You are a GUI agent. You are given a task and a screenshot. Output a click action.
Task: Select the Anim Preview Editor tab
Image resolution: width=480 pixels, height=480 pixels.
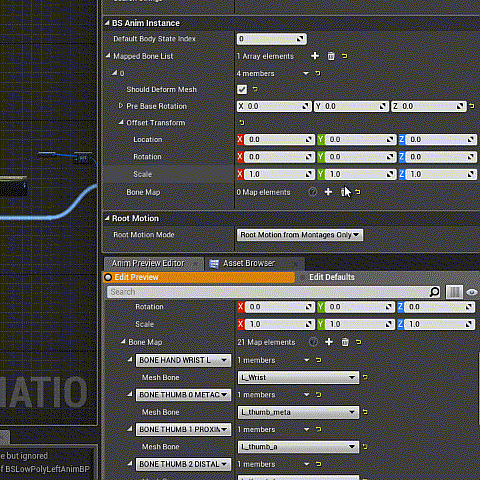tap(148, 263)
